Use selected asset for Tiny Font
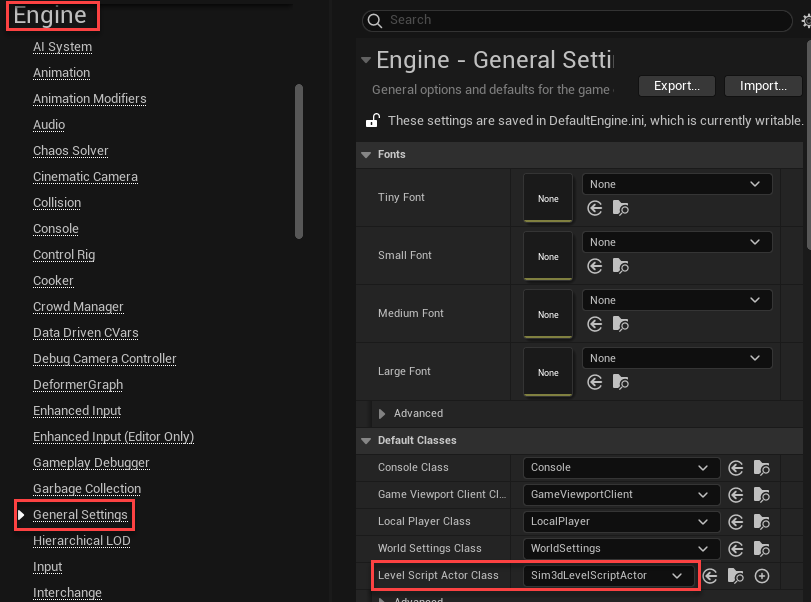The width and height of the screenshot is (811, 602). pos(595,208)
